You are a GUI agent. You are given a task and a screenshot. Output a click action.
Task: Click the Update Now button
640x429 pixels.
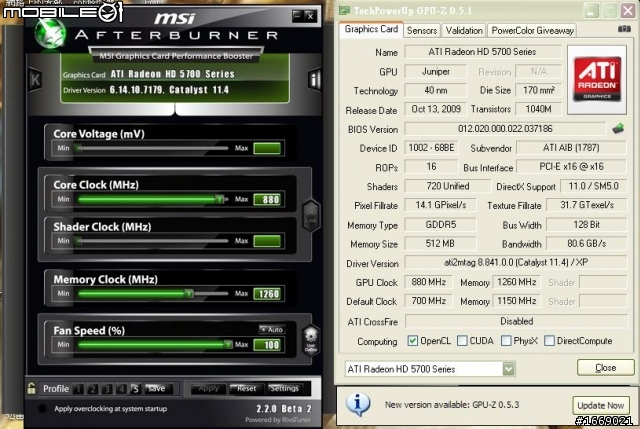pos(600,405)
